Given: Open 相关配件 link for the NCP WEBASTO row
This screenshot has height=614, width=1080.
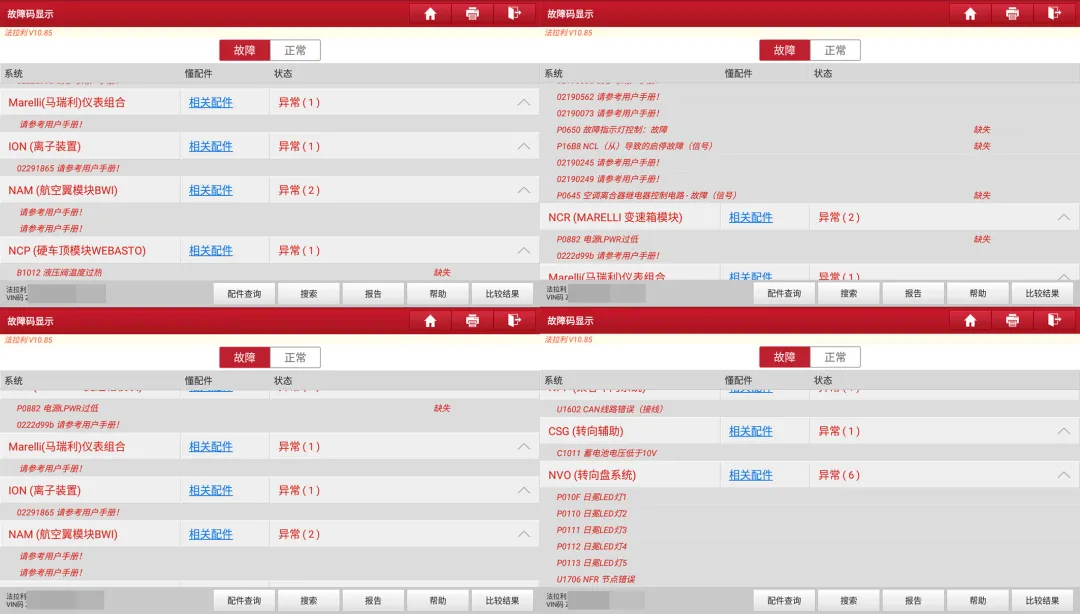Looking at the screenshot, I should tap(211, 251).
